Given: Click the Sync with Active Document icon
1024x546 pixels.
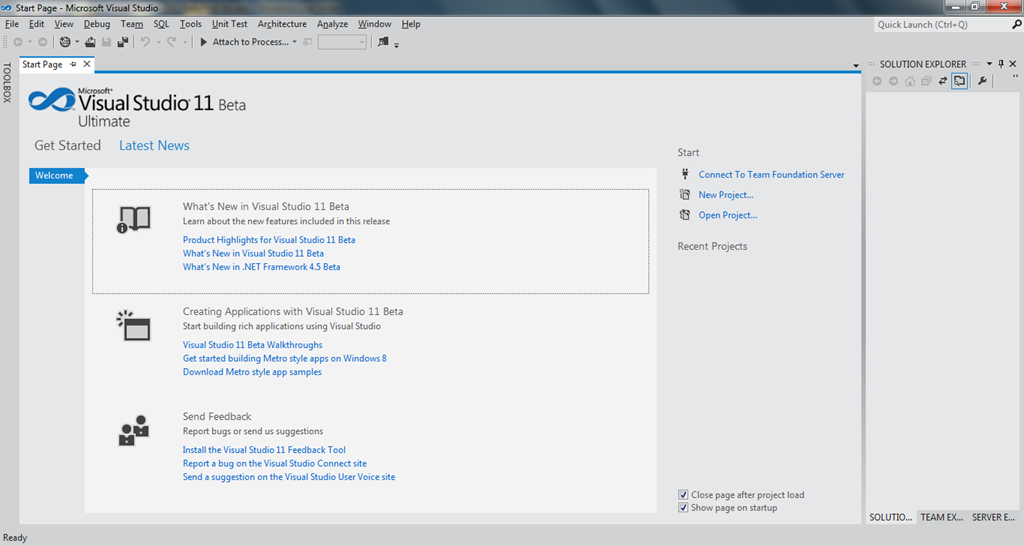Looking at the screenshot, I should [x=942, y=81].
